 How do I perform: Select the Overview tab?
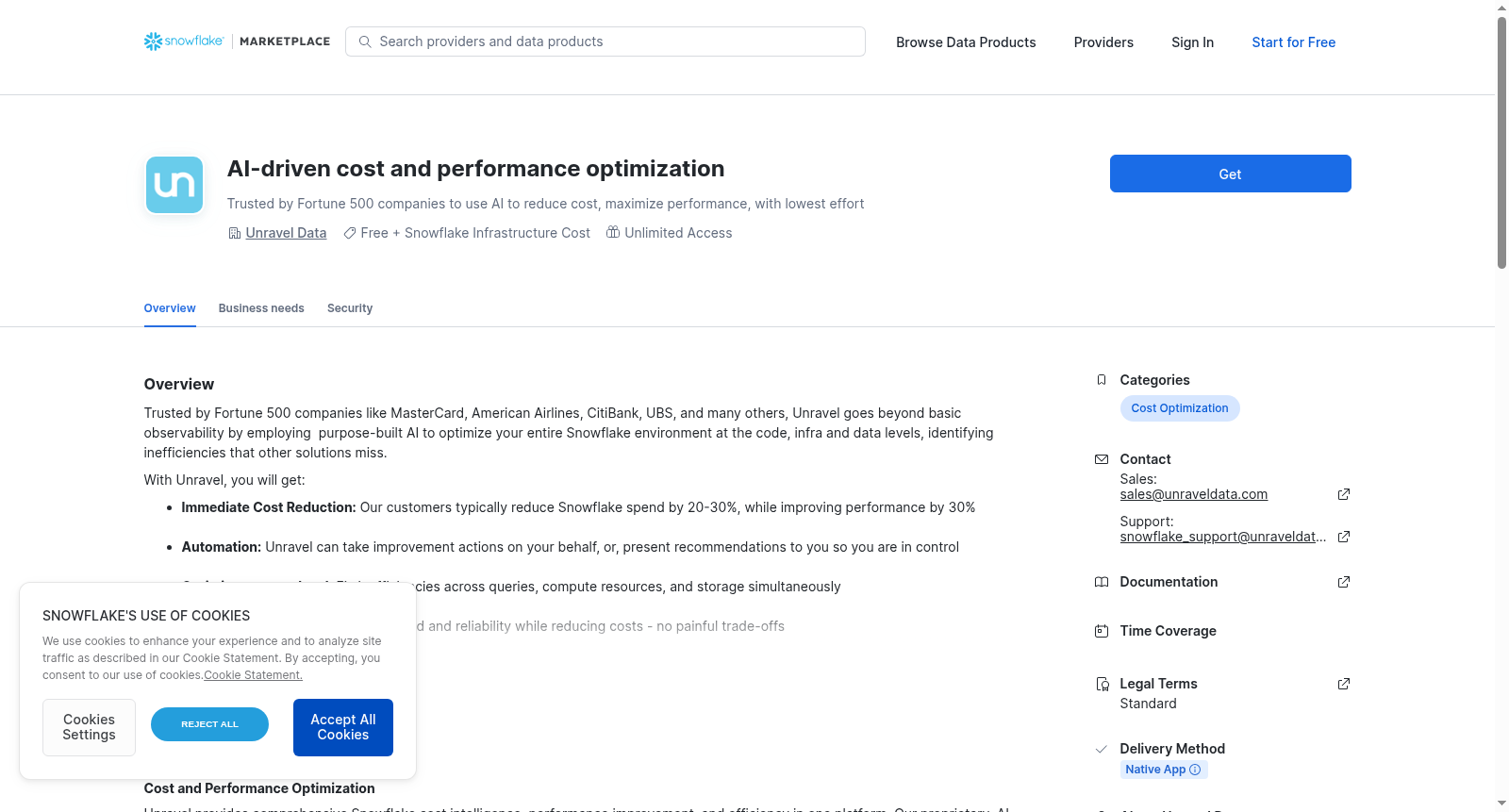pyautogui.click(x=170, y=308)
